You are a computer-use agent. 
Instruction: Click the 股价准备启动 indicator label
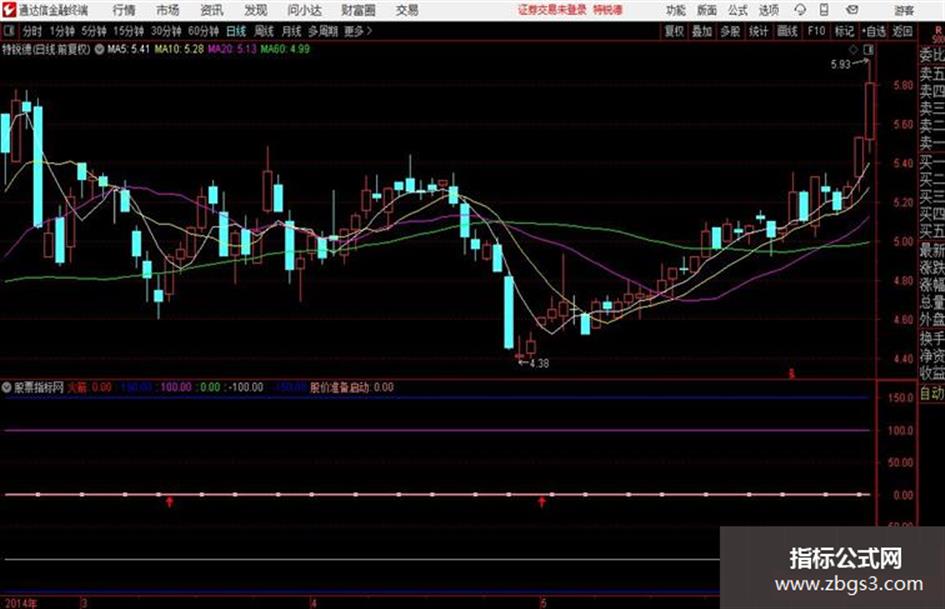[x=339, y=387]
